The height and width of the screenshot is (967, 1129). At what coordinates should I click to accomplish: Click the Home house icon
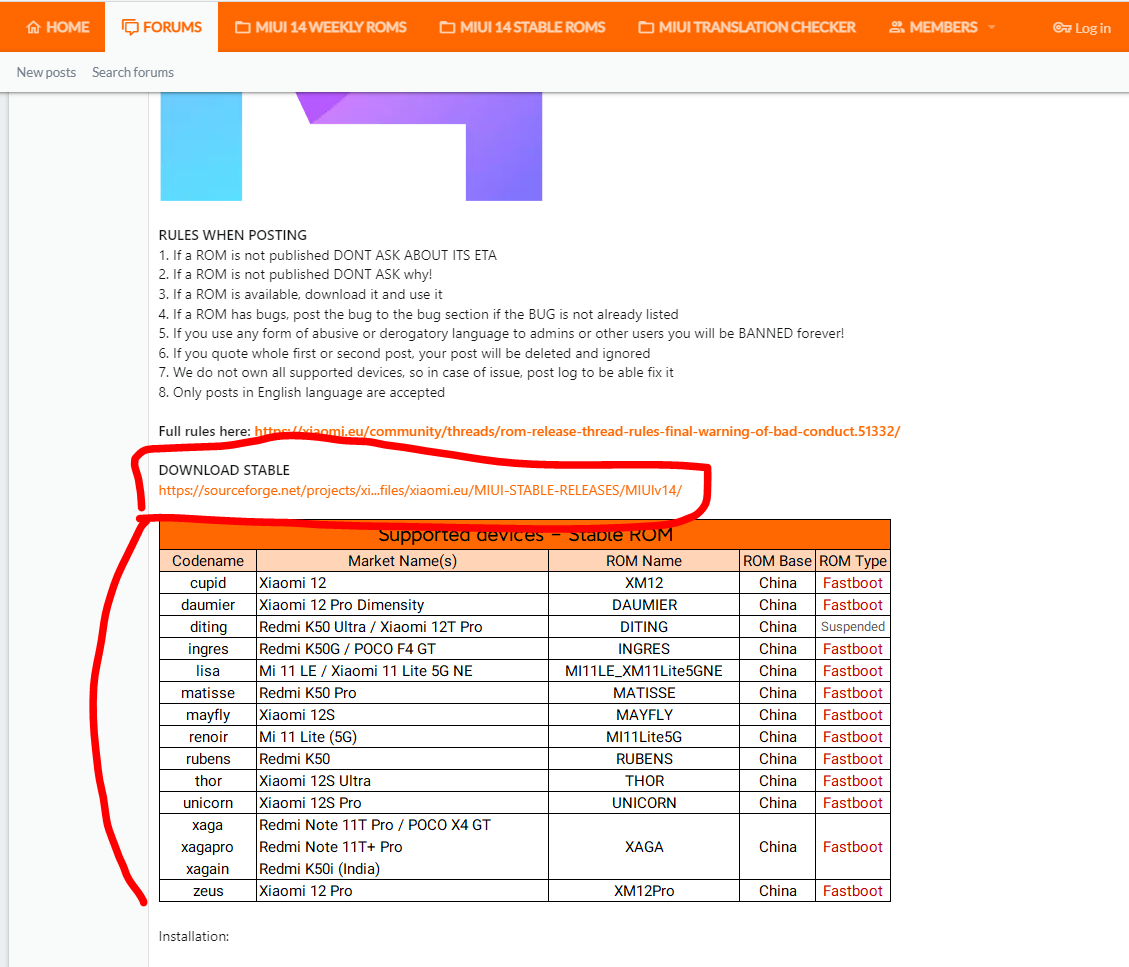click(x=33, y=27)
